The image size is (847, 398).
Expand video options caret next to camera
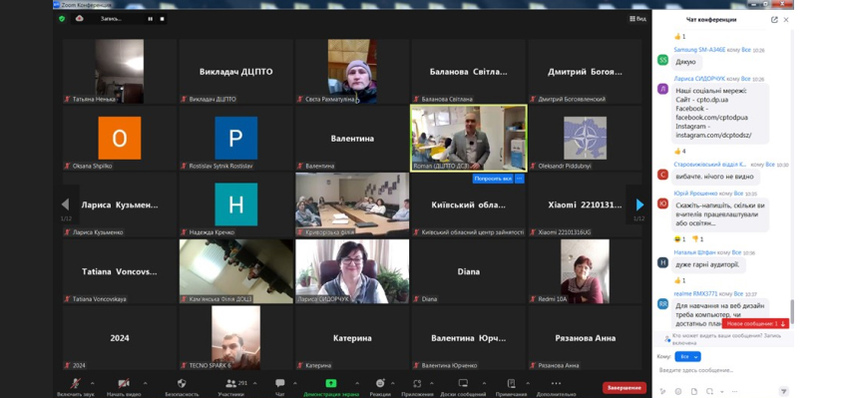click(144, 383)
